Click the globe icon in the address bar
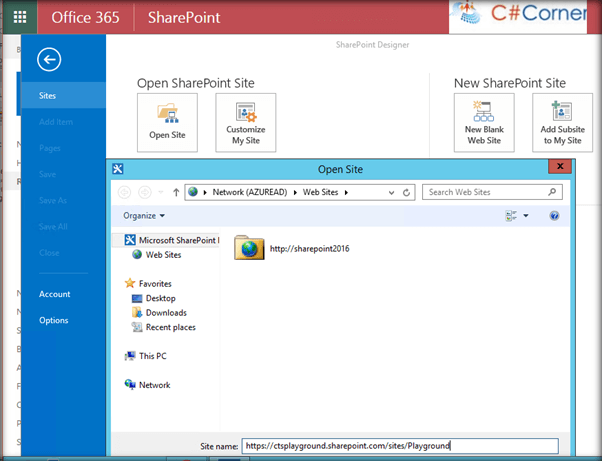The width and height of the screenshot is (602, 461). click(x=193, y=192)
